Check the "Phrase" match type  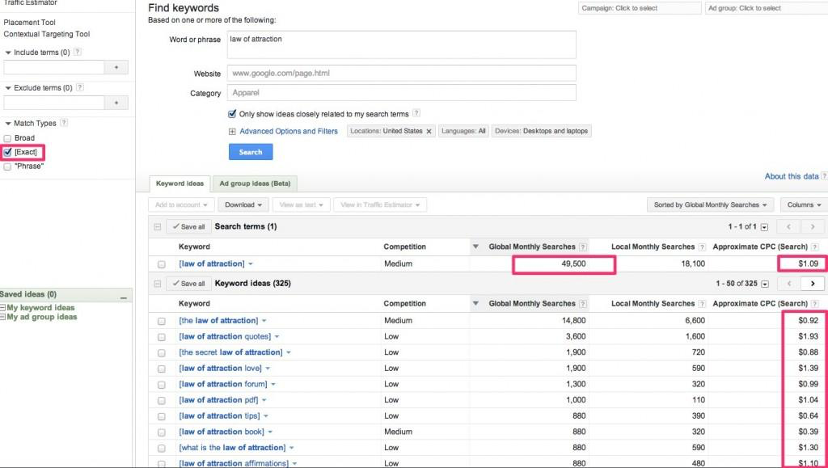7,167
